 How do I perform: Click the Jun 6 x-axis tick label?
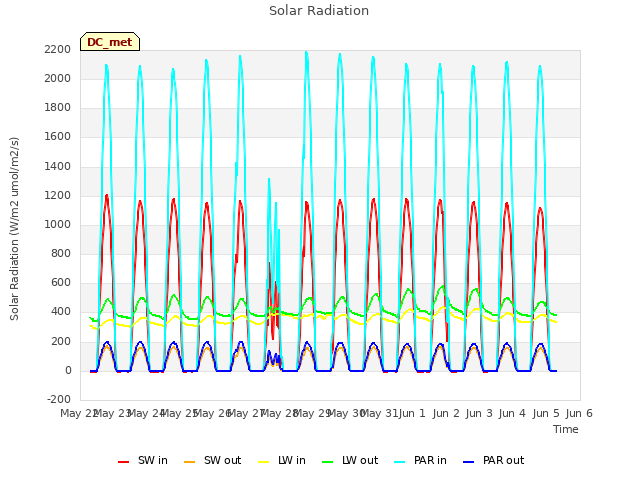(x=579, y=413)
